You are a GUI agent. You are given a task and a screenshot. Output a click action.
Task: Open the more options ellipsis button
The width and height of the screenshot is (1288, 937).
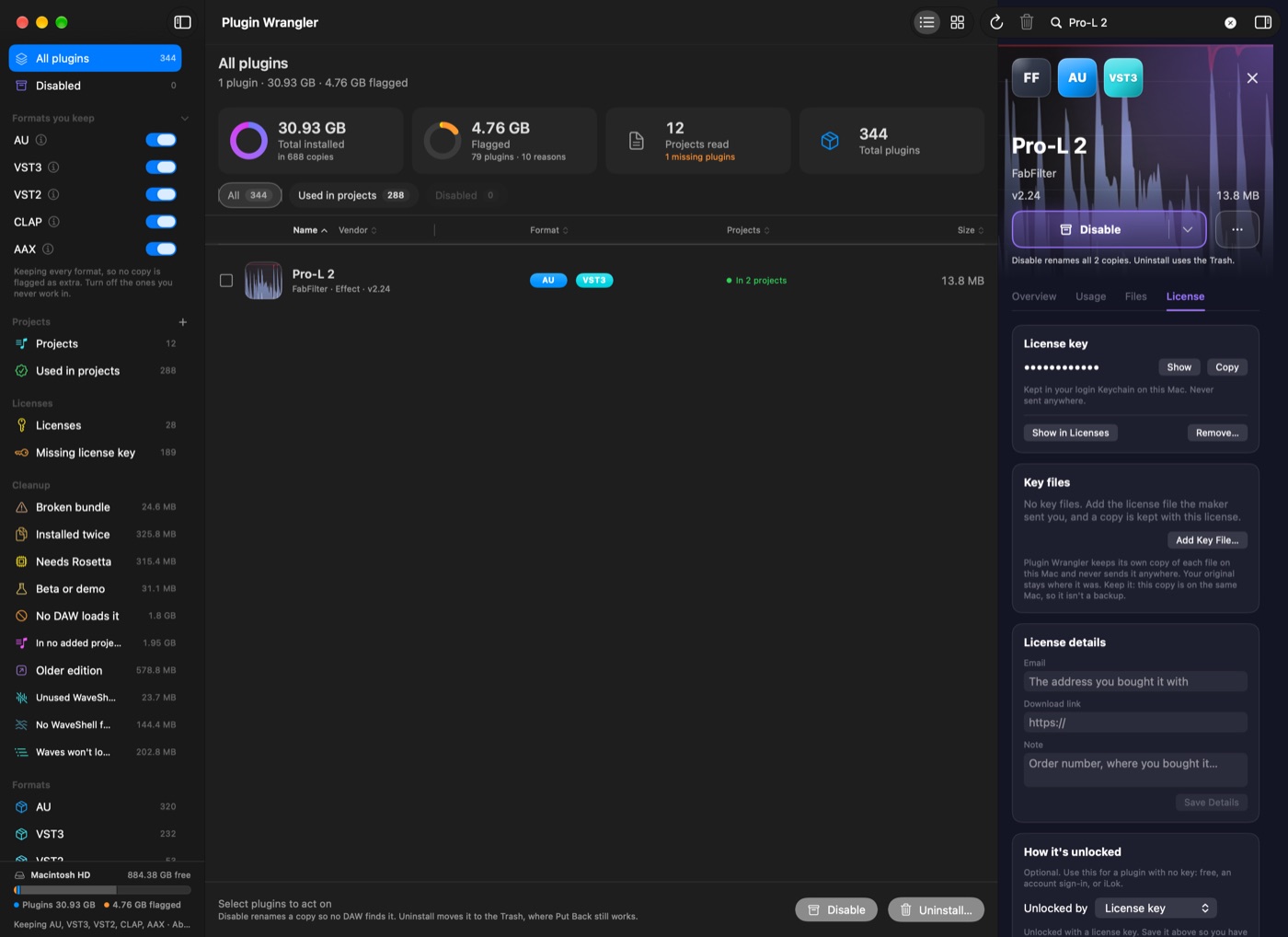pyautogui.click(x=1237, y=229)
